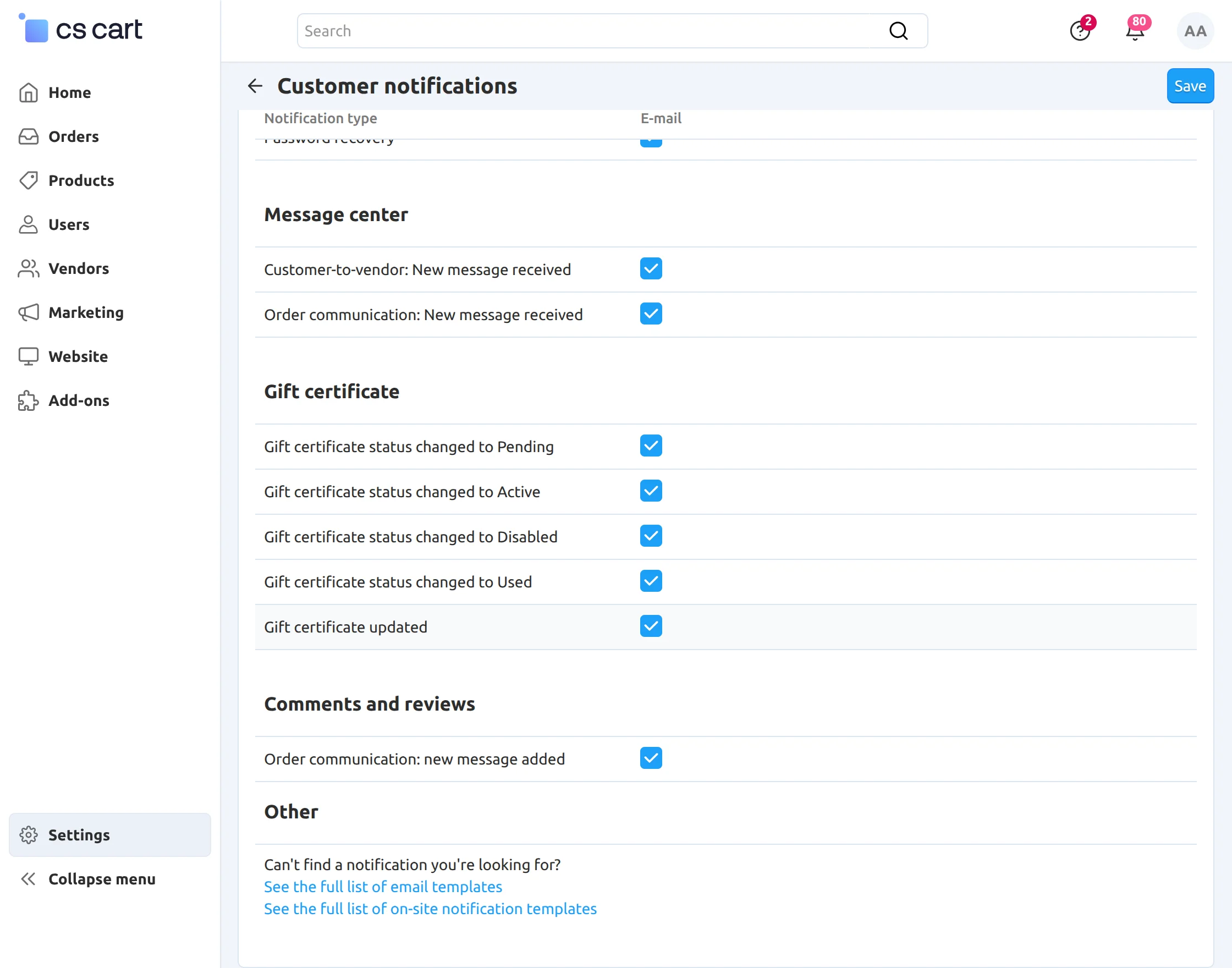
Task: Click the E-mail column header
Action: (x=661, y=118)
